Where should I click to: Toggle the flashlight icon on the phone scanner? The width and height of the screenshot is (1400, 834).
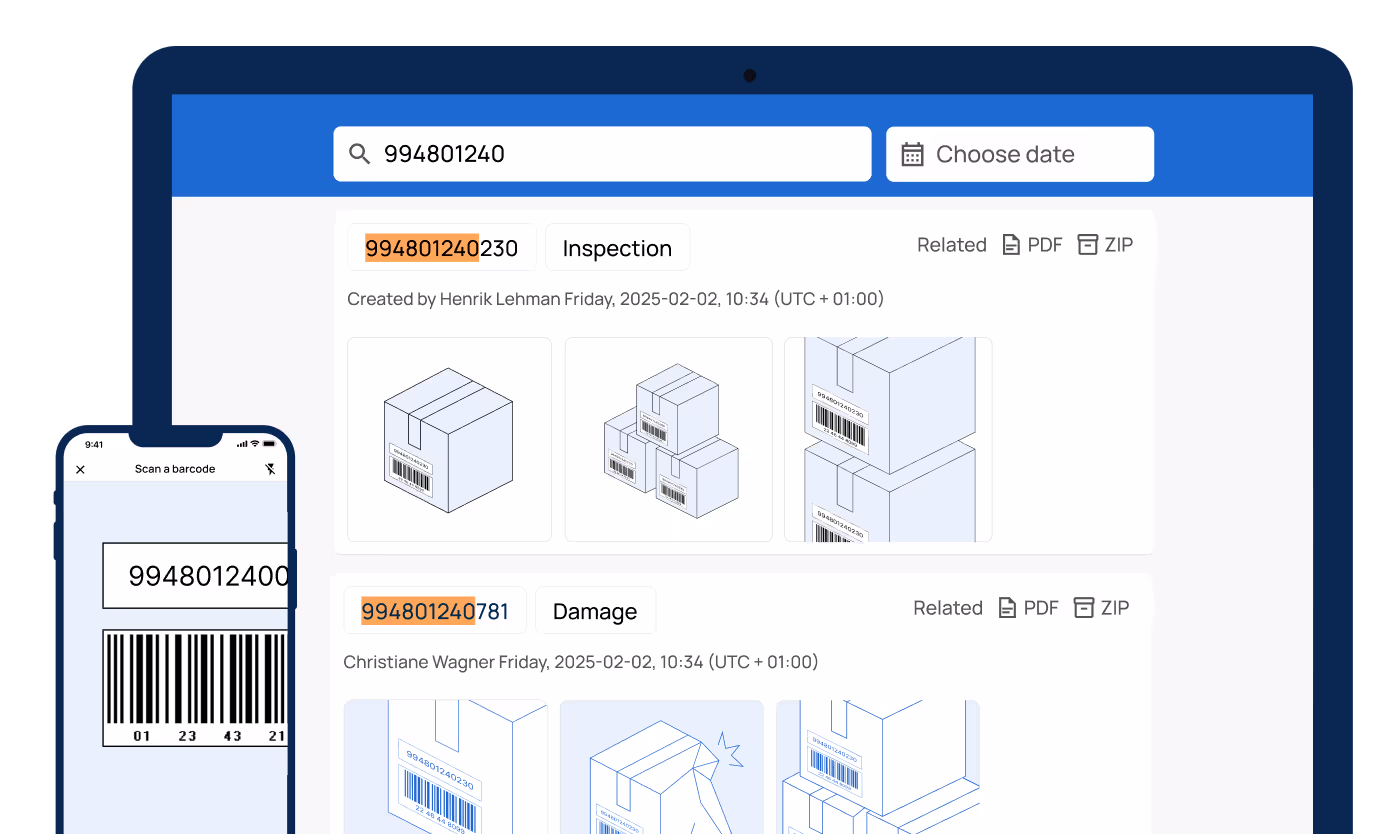(x=270, y=469)
